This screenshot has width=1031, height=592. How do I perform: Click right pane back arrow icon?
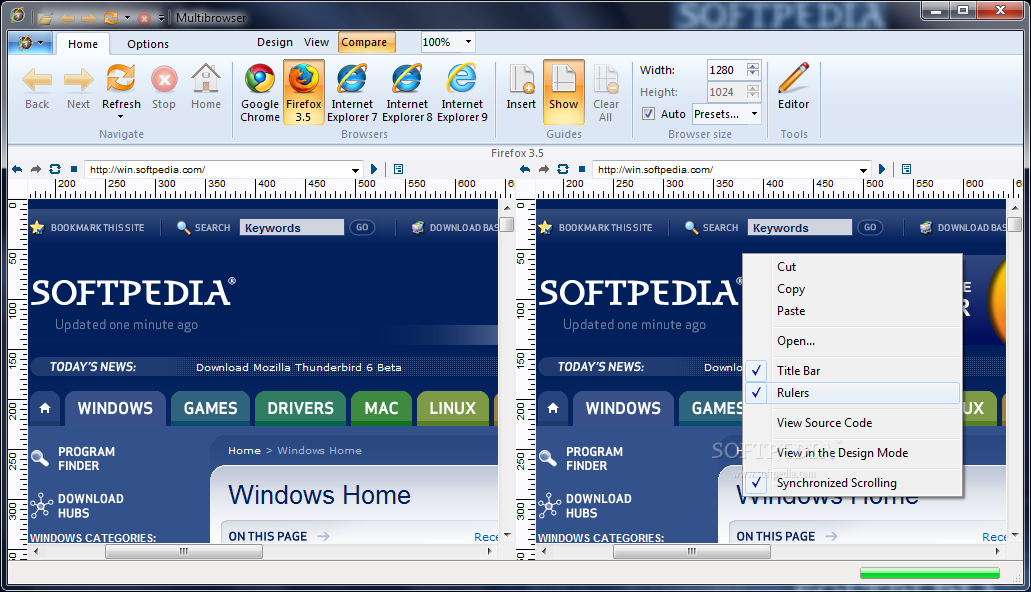[525, 169]
